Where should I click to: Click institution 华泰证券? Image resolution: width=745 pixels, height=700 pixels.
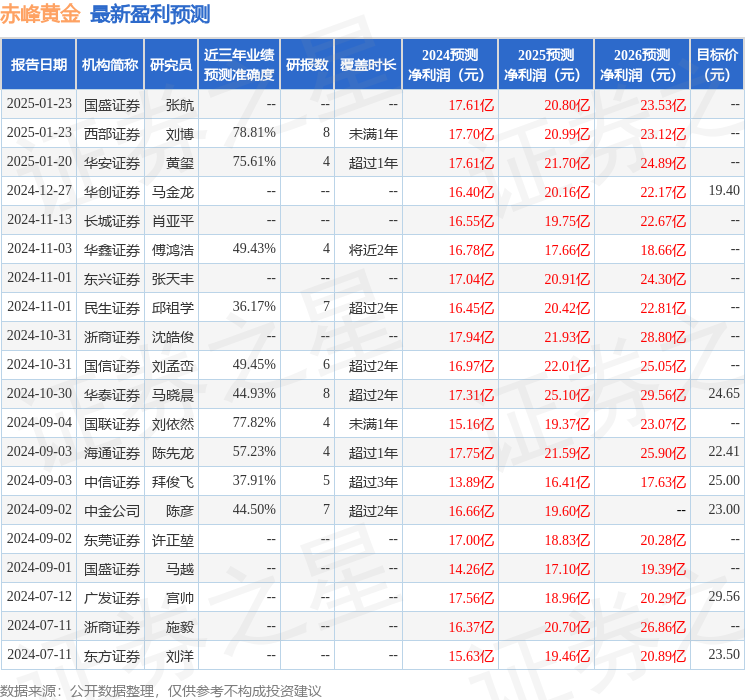pos(112,395)
